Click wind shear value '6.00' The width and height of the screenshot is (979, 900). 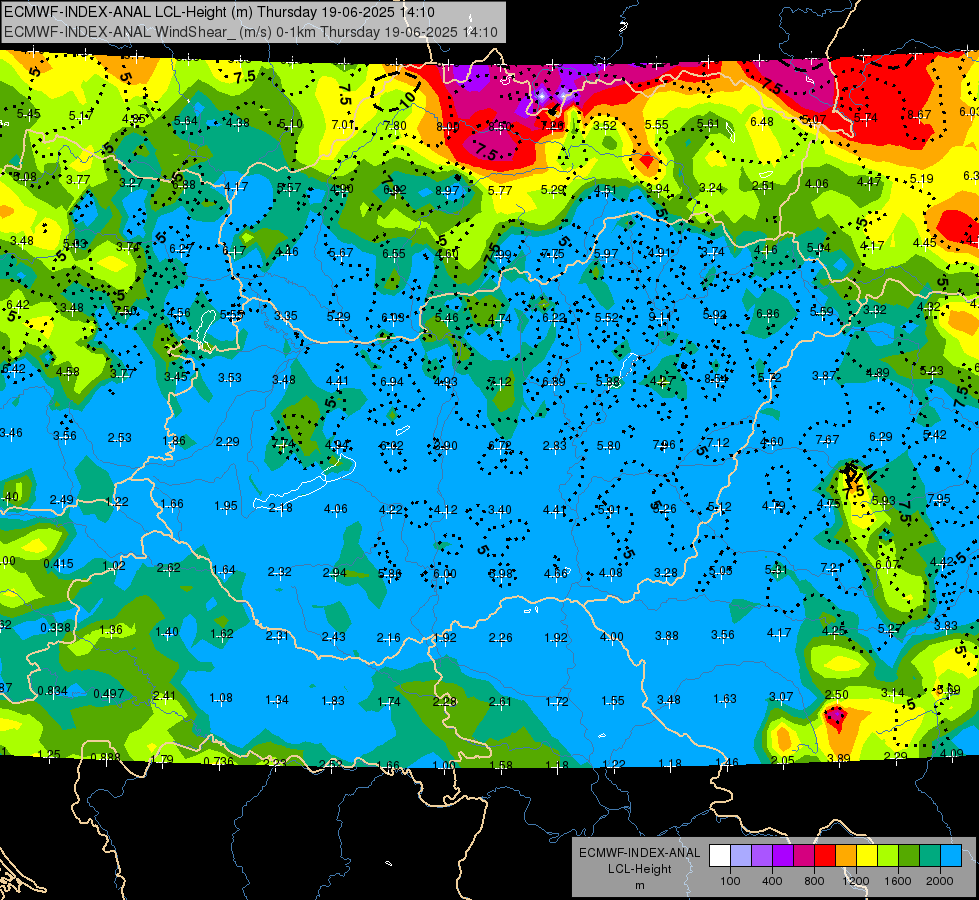pos(445,573)
